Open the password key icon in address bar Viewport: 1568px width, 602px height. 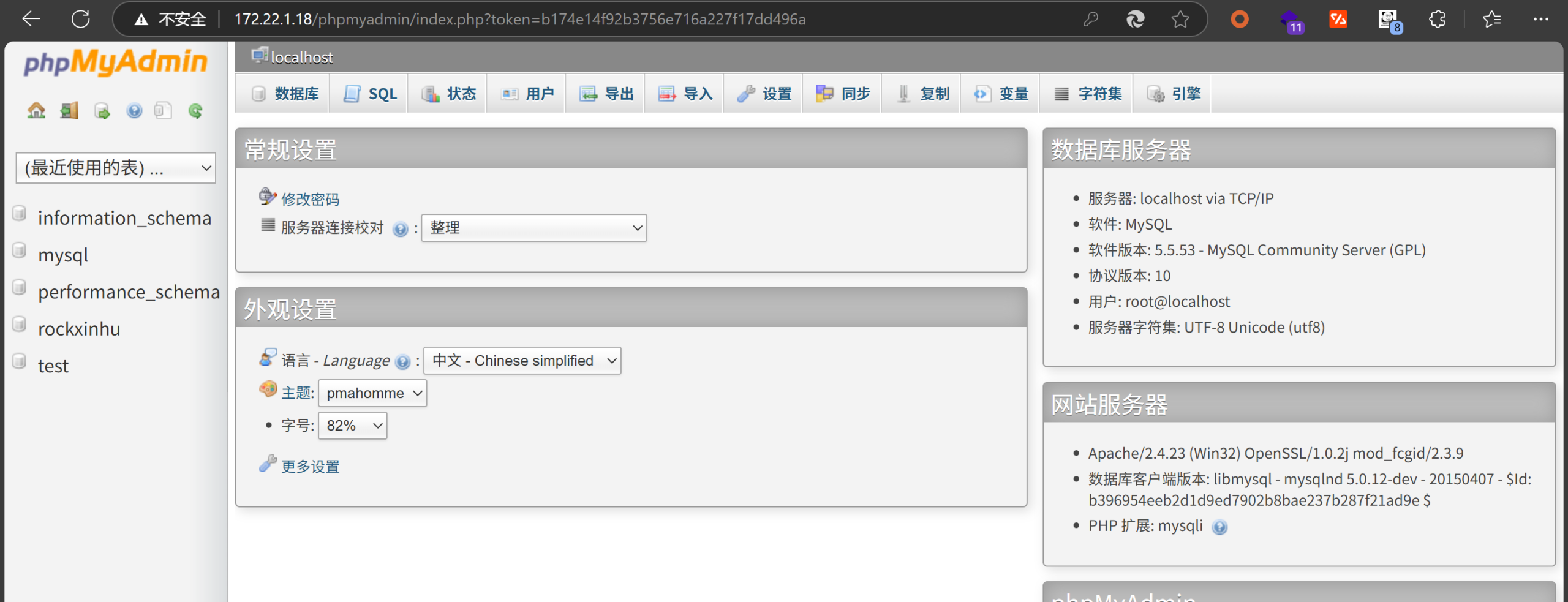tap(1090, 20)
